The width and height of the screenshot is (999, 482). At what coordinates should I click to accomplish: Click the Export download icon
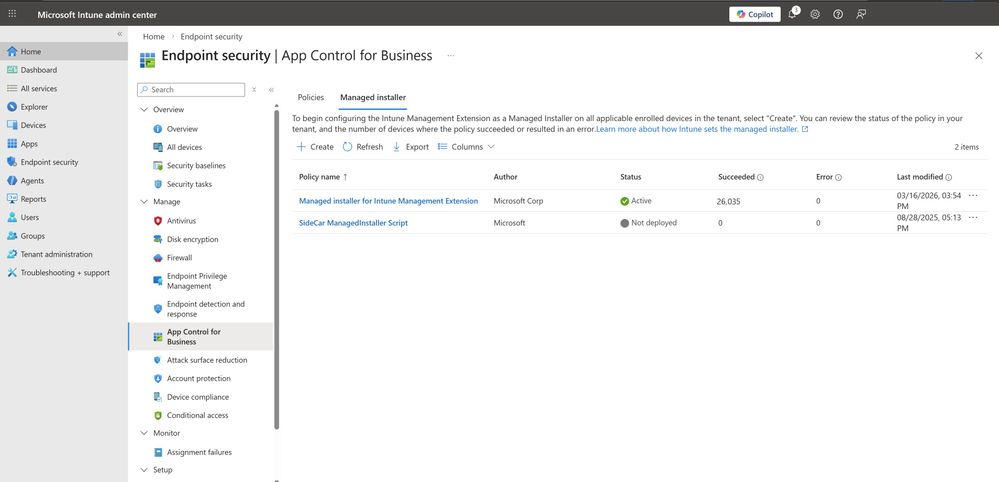click(x=396, y=147)
